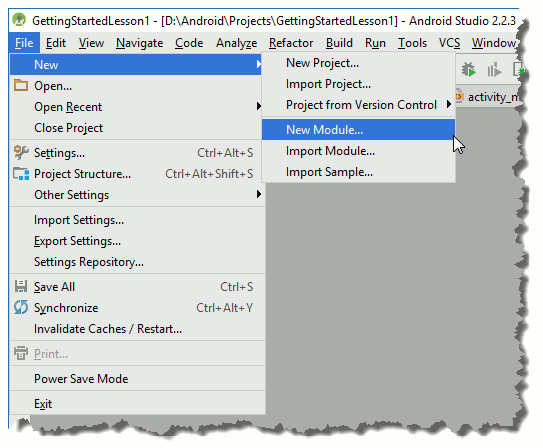Select Close Project

coord(136,128)
